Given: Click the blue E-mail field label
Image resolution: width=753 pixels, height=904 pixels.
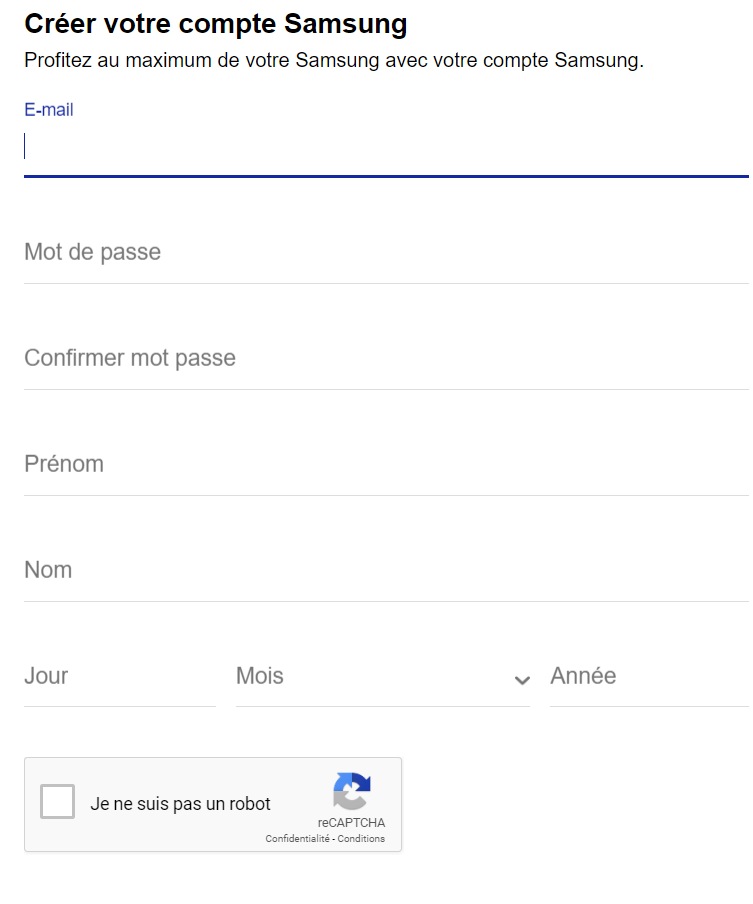Looking at the screenshot, I should tap(49, 110).
